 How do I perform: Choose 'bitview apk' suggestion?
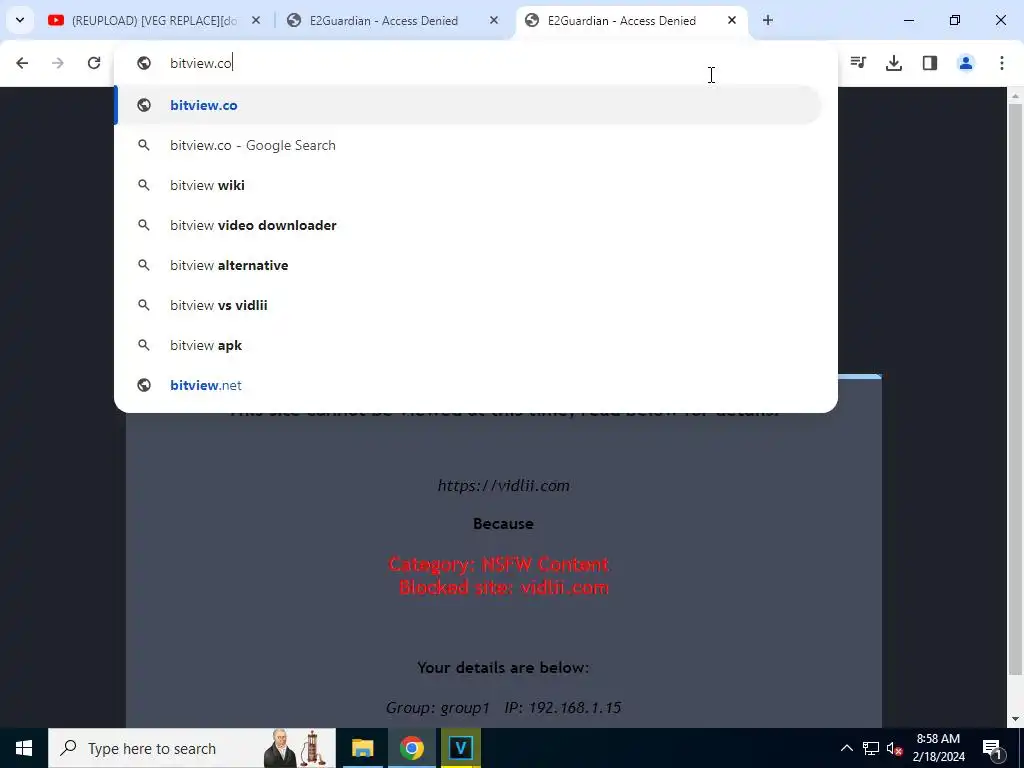(x=468, y=345)
